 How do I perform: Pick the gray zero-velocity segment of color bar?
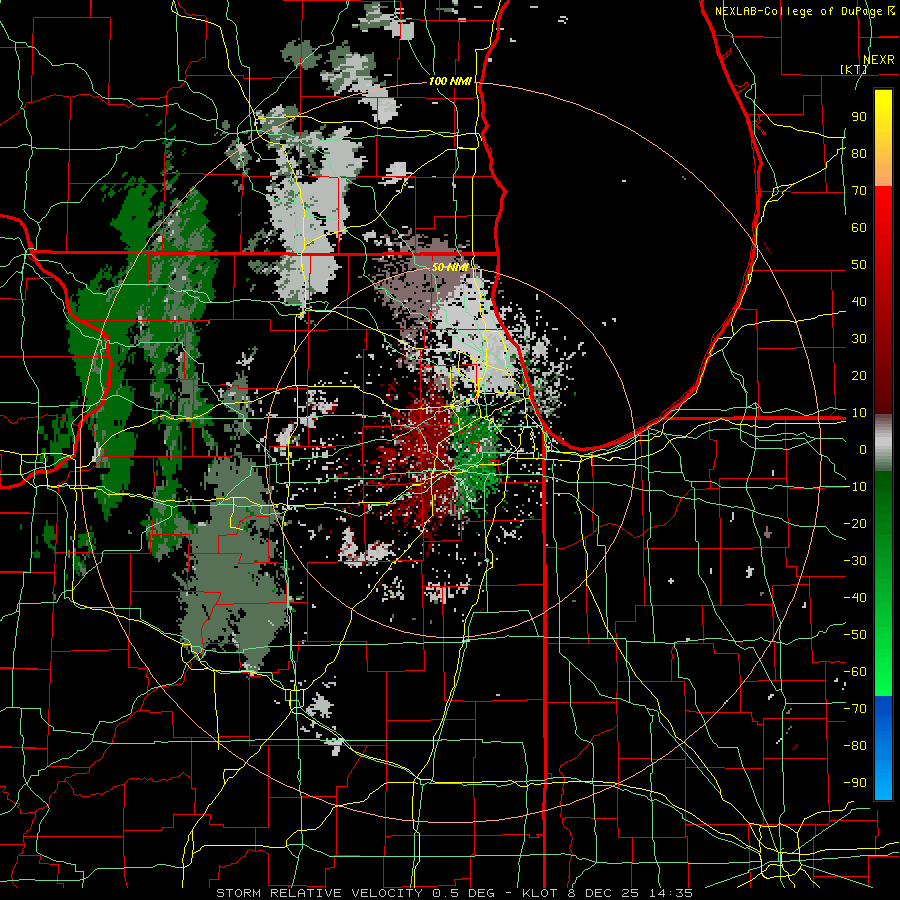pos(883,443)
